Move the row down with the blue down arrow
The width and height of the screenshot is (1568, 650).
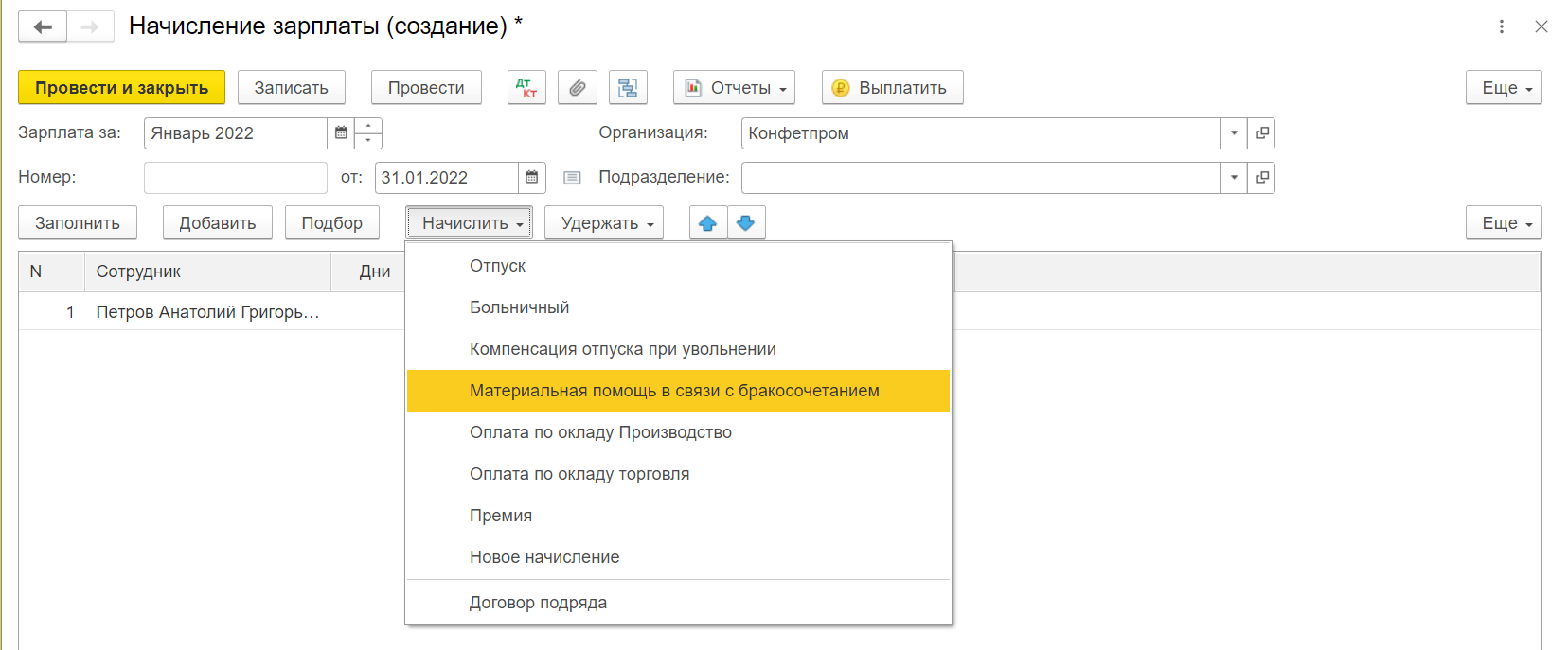pos(746,223)
